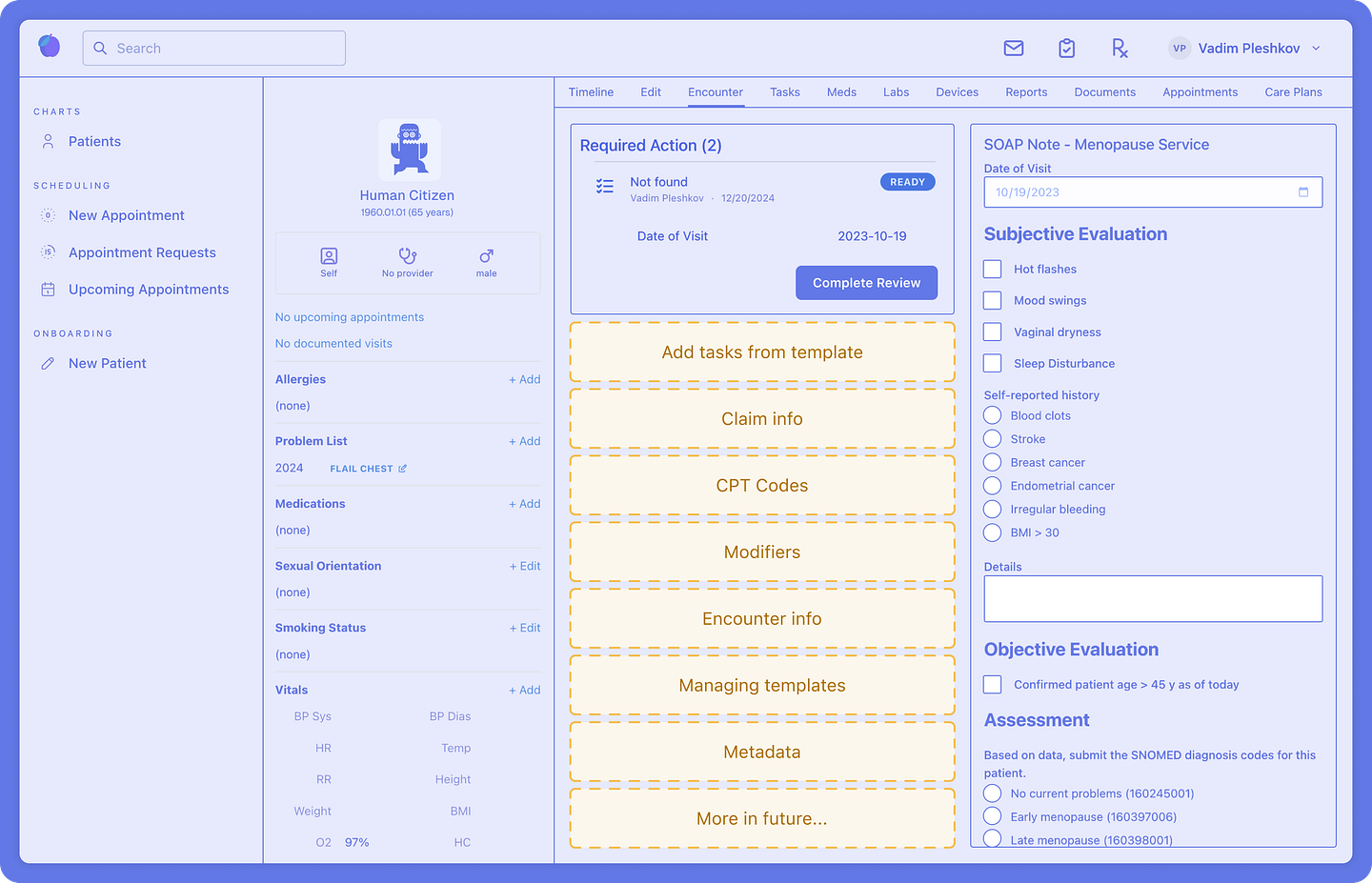Click + Edit next to Smoking Status

point(525,628)
